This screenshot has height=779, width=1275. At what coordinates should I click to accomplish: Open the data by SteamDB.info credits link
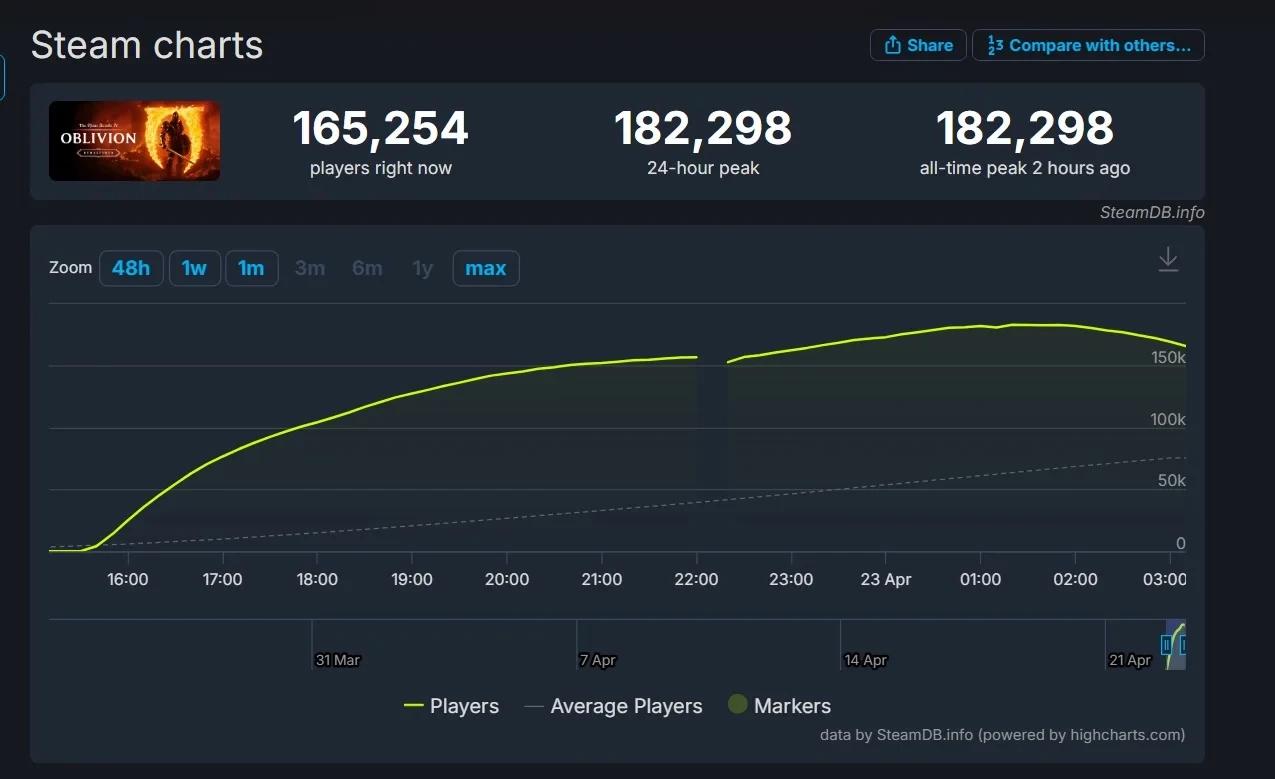(1002, 735)
